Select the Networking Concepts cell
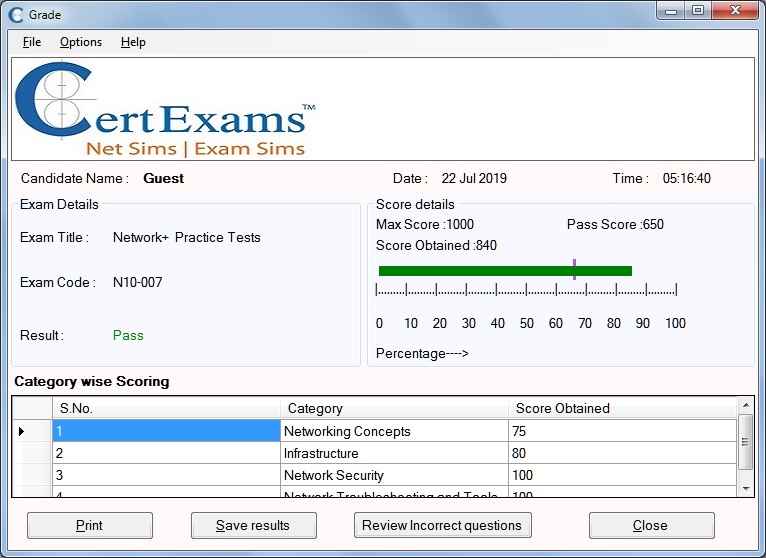 (x=394, y=431)
